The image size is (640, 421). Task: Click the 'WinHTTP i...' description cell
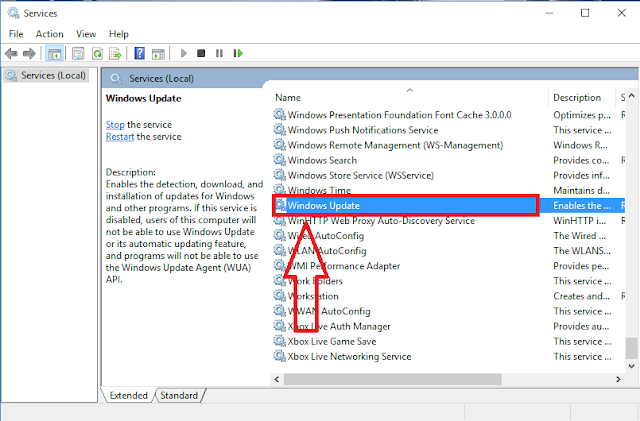[x=579, y=221]
